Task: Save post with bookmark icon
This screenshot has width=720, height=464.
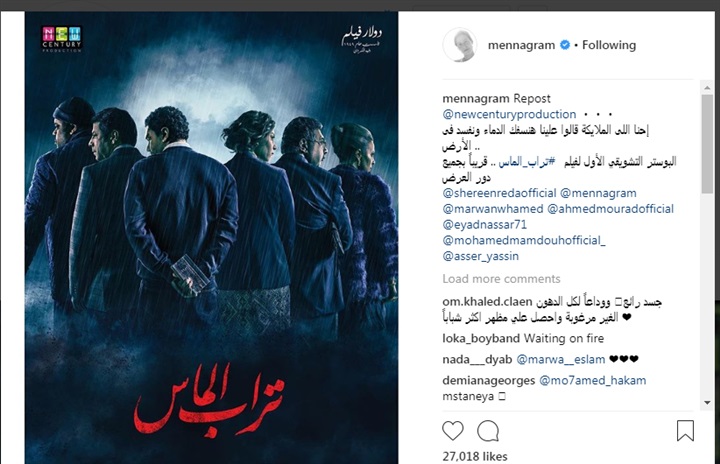Action: 685,431
